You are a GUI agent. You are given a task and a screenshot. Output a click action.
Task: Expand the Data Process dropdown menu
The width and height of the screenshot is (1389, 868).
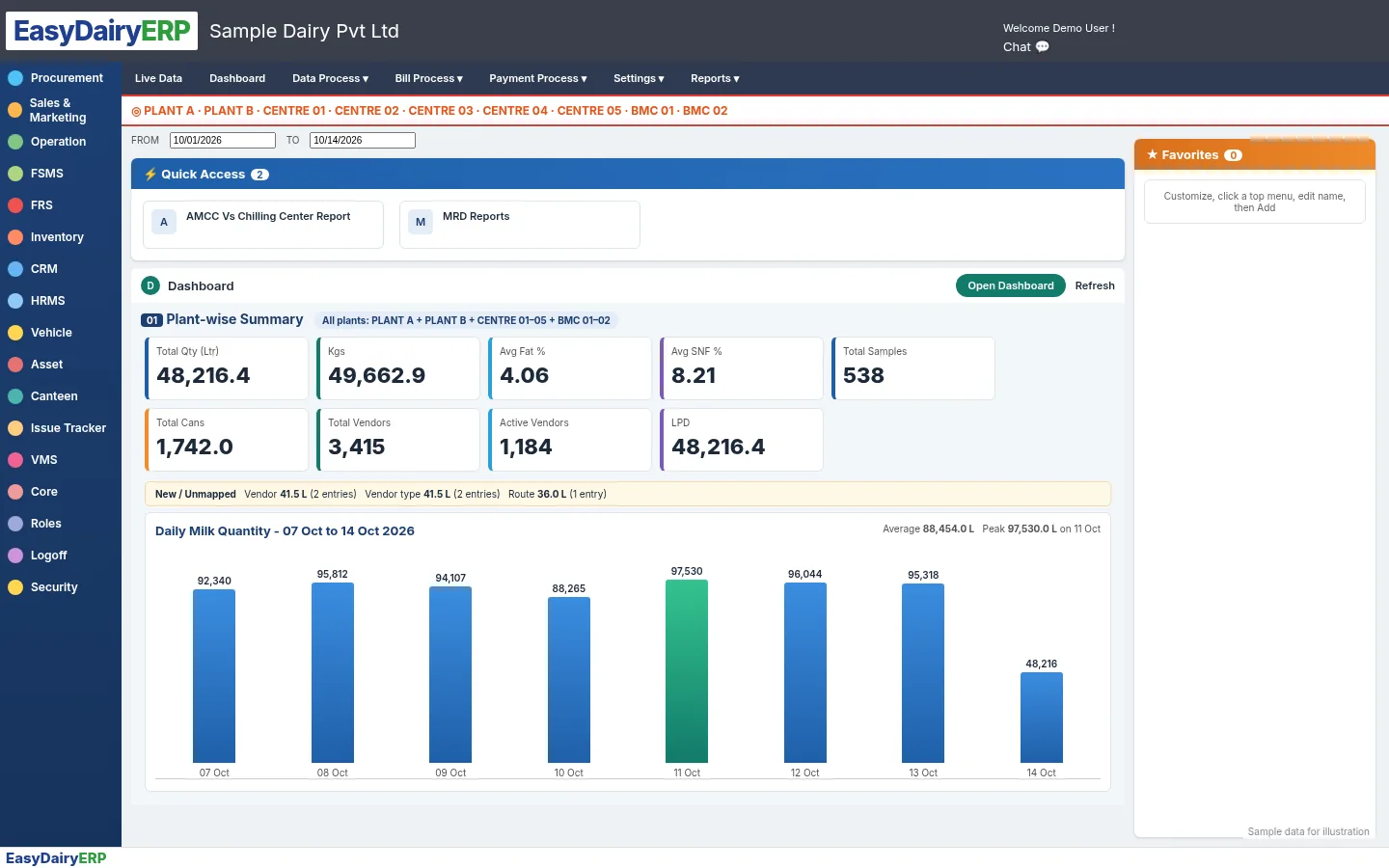331,79
